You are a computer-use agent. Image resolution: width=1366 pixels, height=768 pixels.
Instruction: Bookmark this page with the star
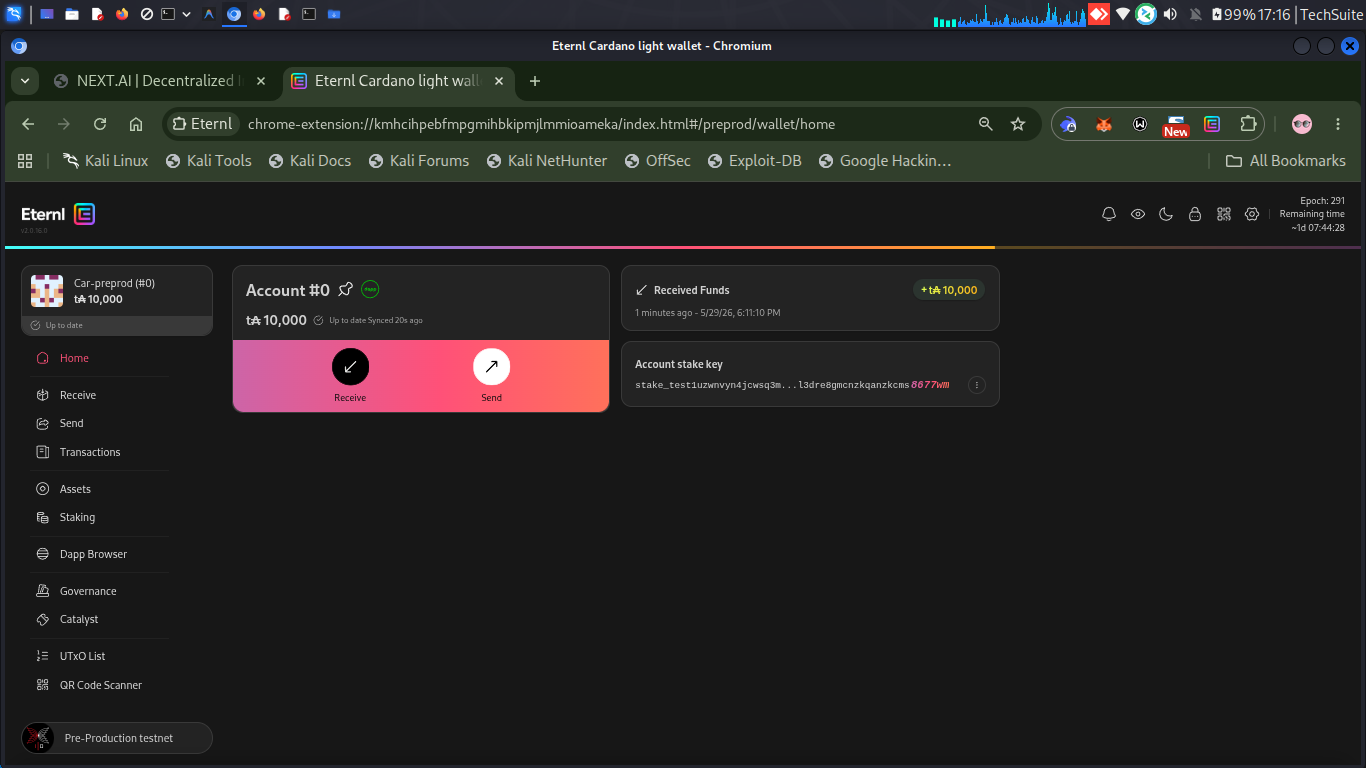(1018, 124)
